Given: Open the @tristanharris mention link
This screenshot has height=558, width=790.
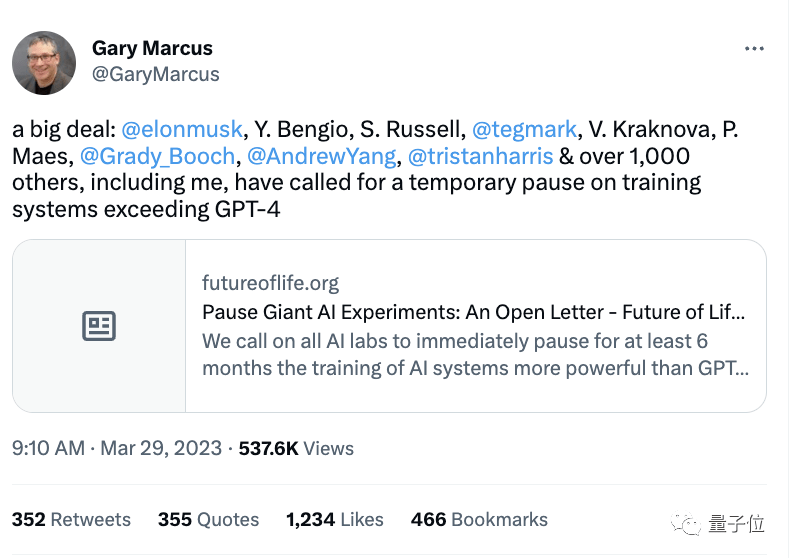Looking at the screenshot, I should tap(480, 156).
